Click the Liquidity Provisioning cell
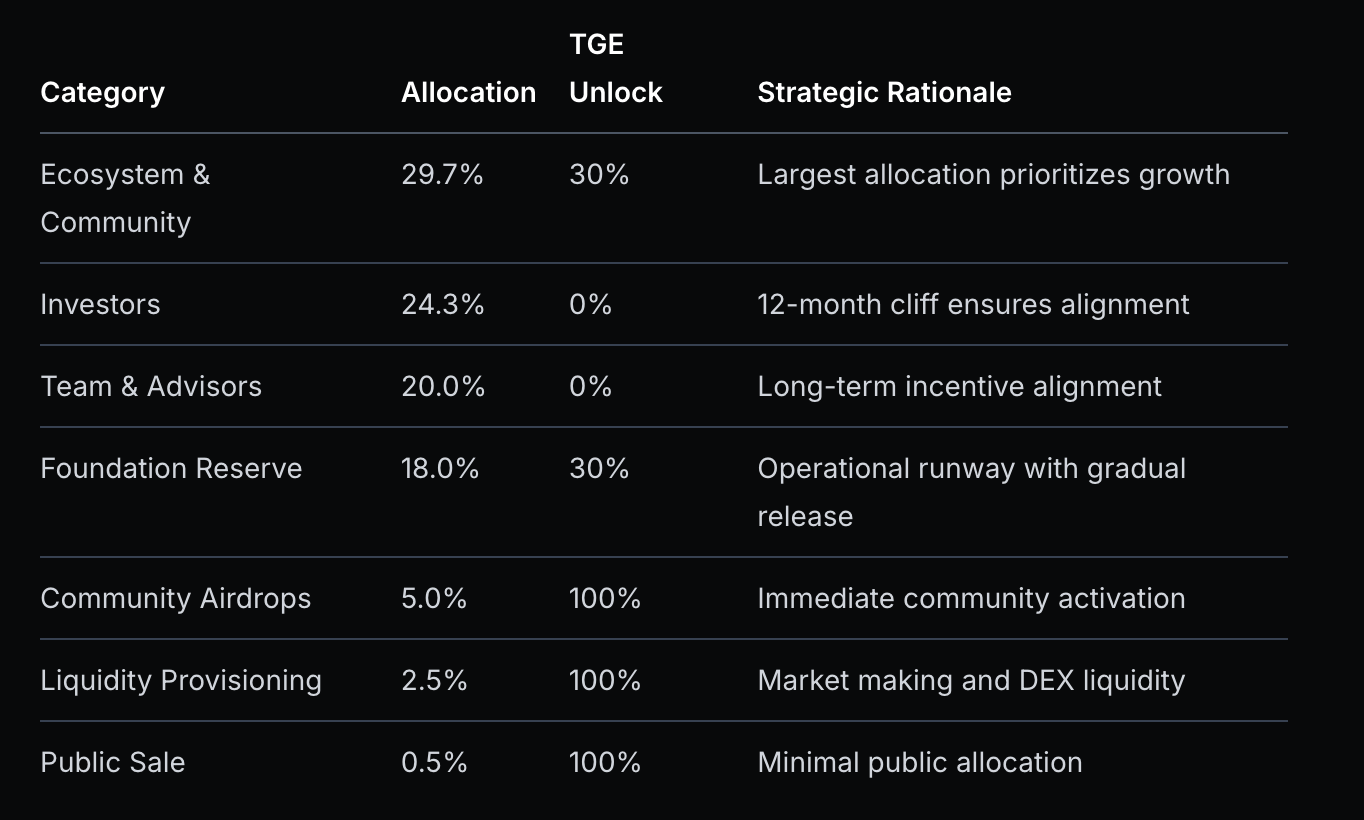This screenshot has width=1364, height=820. pos(181,680)
